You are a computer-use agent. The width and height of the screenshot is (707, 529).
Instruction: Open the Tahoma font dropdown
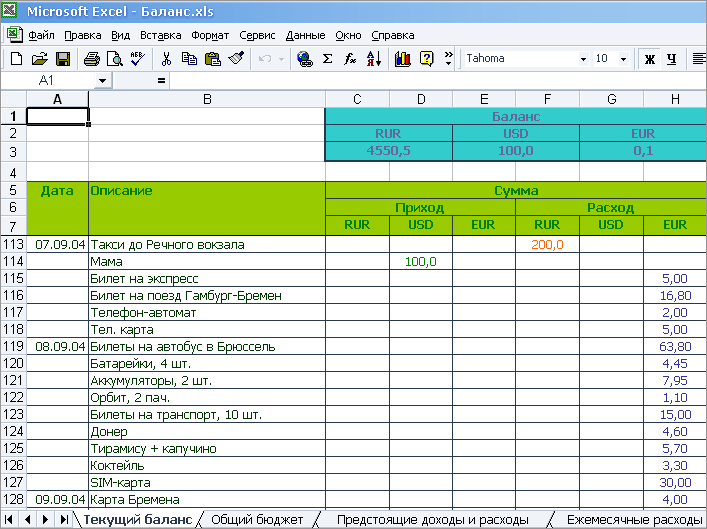tap(583, 59)
